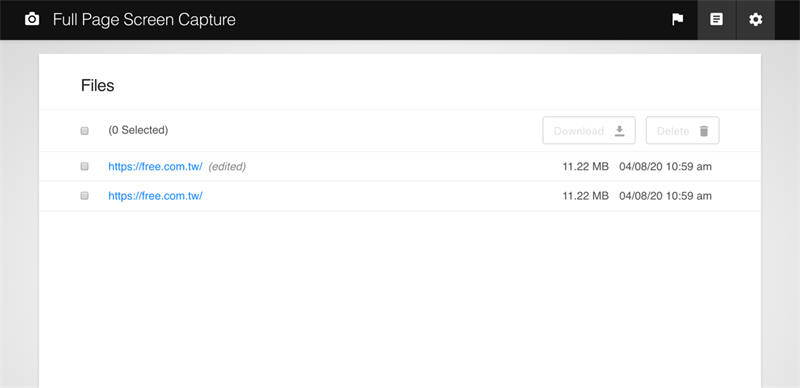Screen dimensions: 800x388
Task: Click the 04/08/20 date of edited file
Action: 640,166
